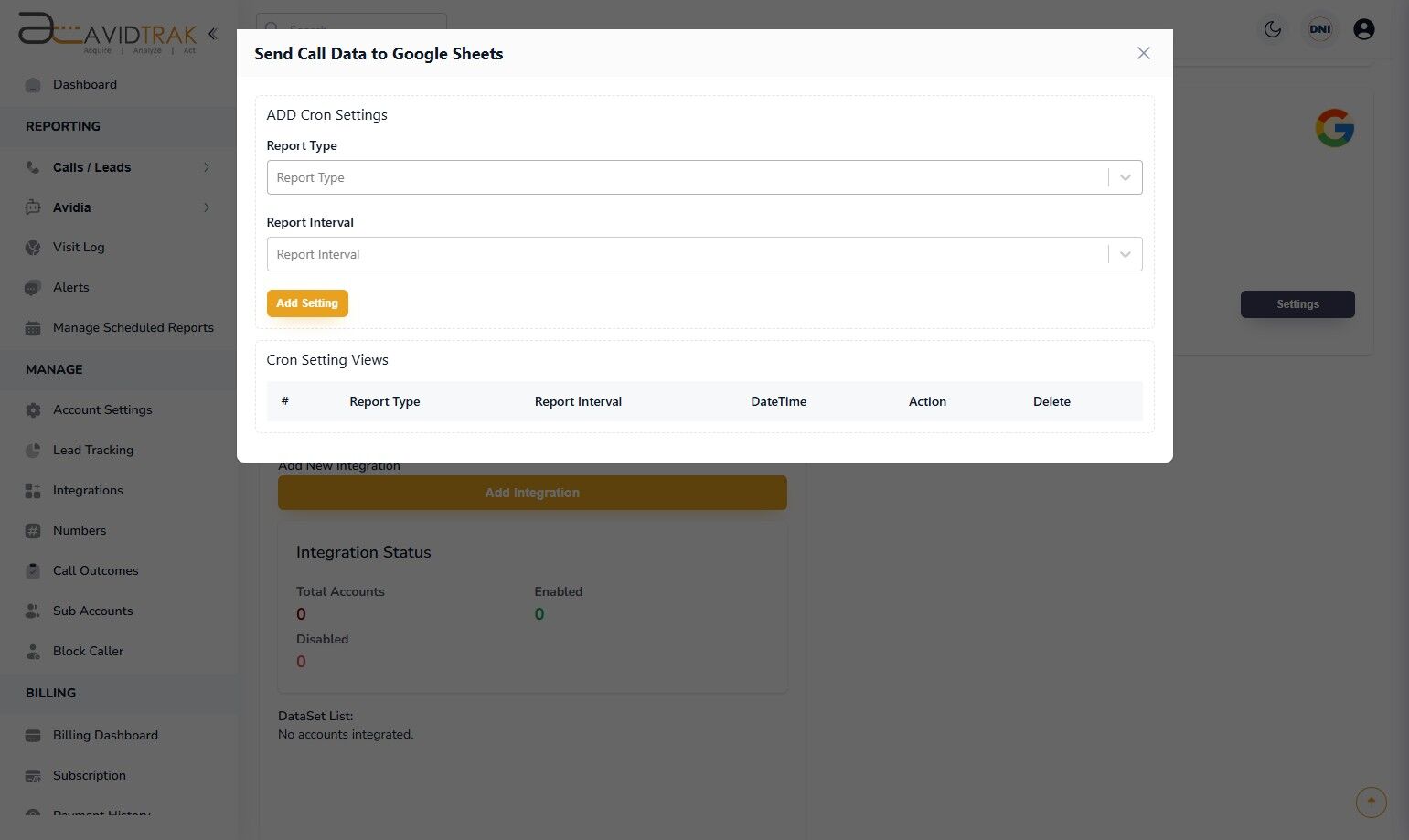
Task: Expand the Calls / Leads submenu
Action: 207,167
